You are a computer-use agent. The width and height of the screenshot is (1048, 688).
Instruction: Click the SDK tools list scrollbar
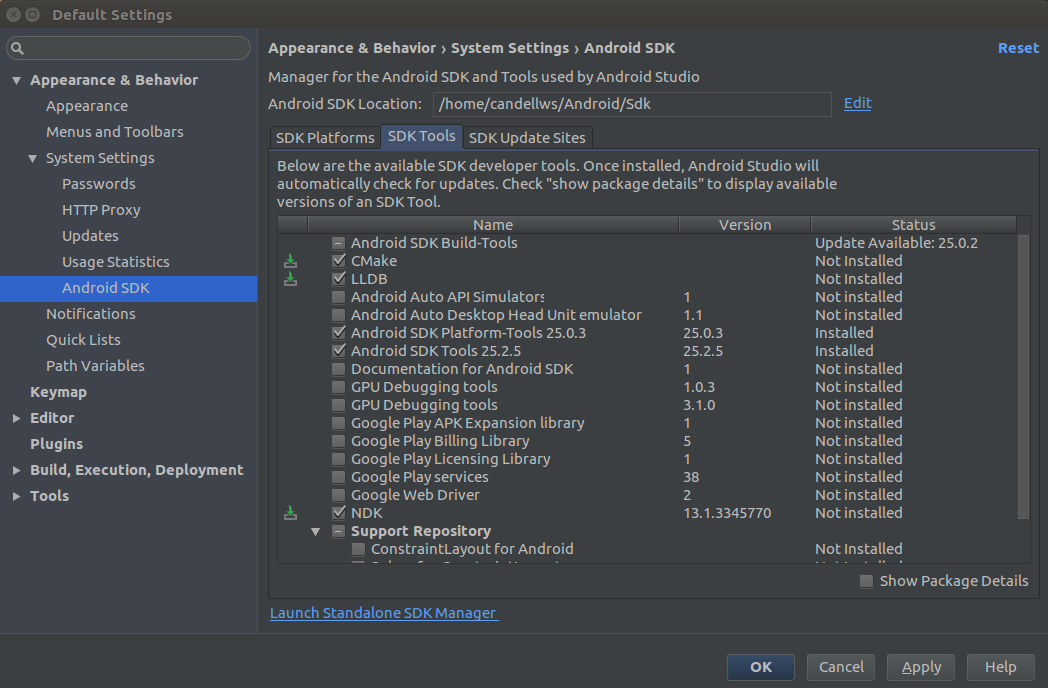1023,376
